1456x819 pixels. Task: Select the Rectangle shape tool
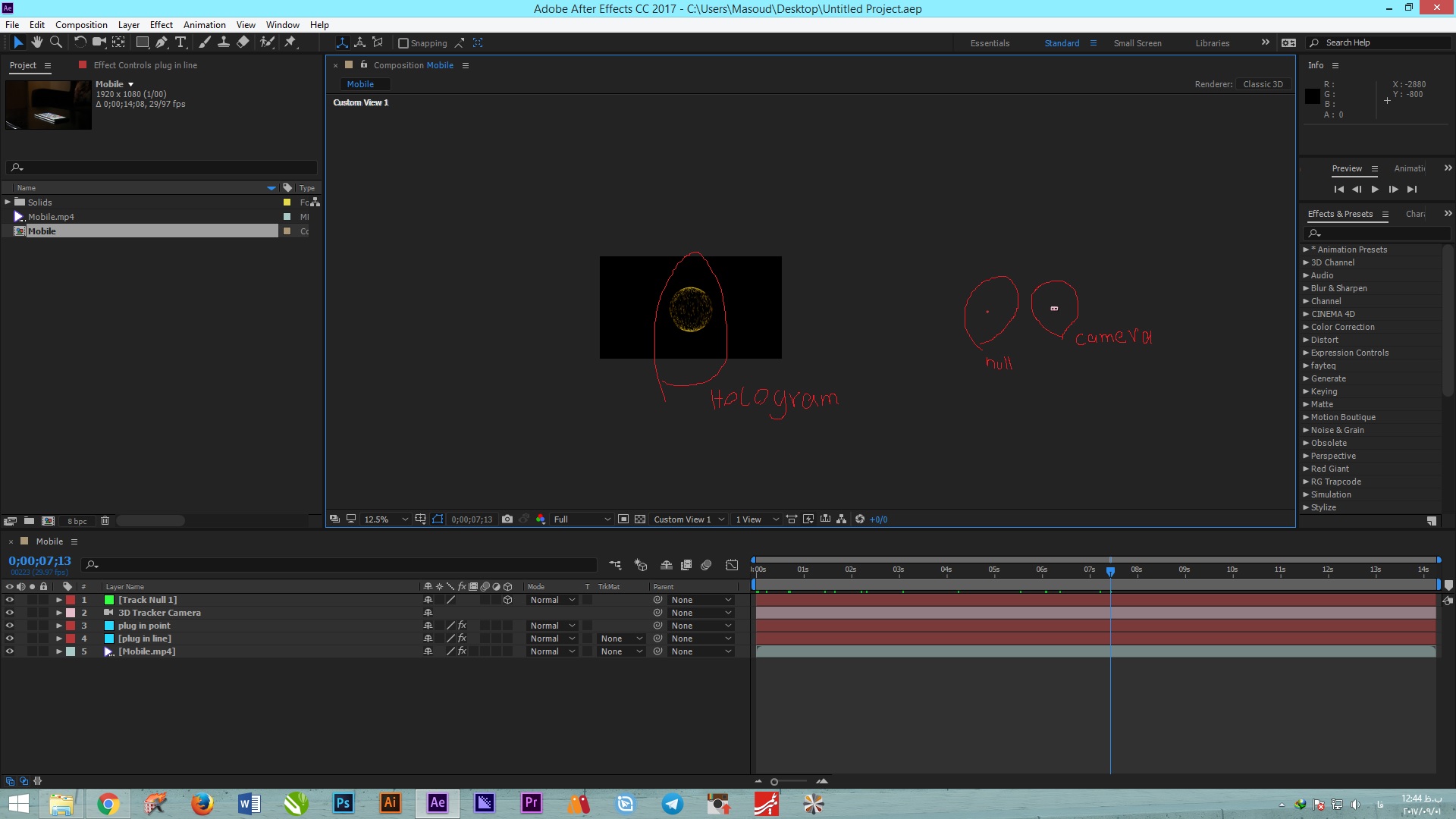pos(142,42)
